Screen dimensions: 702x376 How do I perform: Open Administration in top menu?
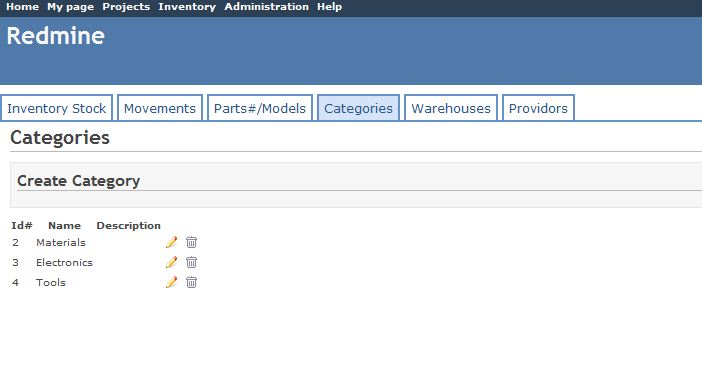point(266,7)
